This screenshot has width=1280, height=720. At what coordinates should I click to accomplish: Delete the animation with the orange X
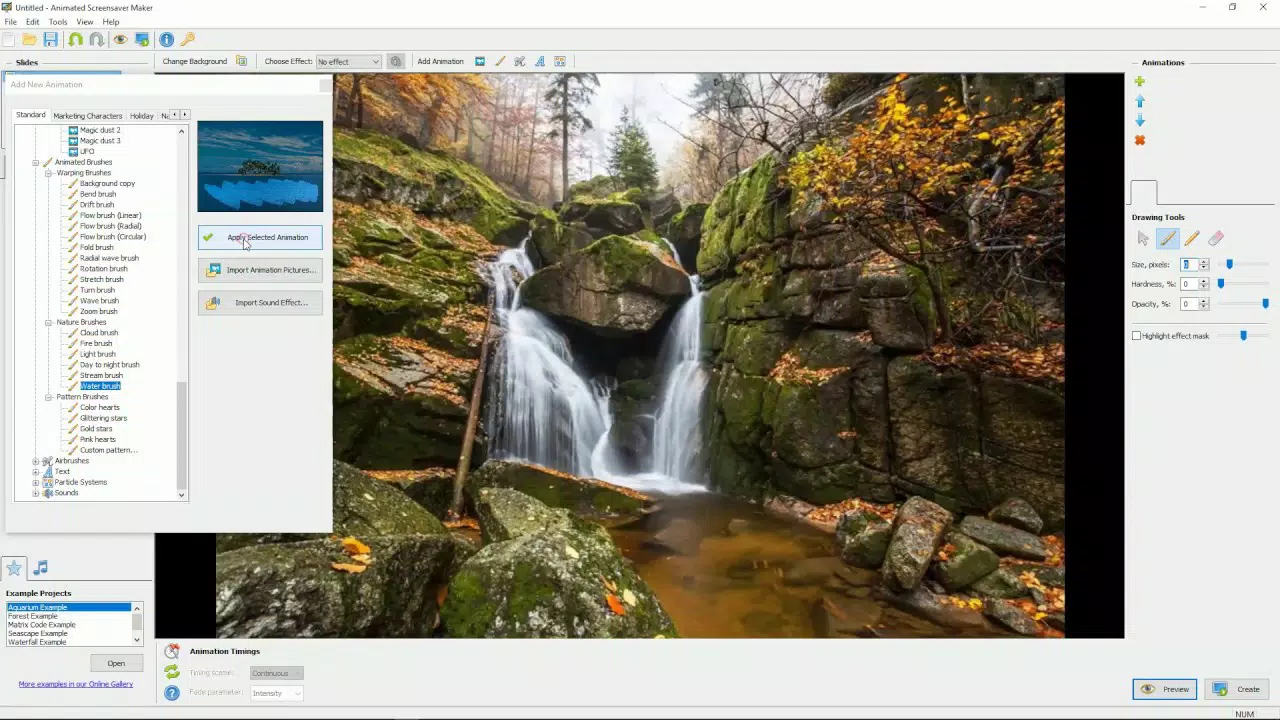[x=1140, y=141]
